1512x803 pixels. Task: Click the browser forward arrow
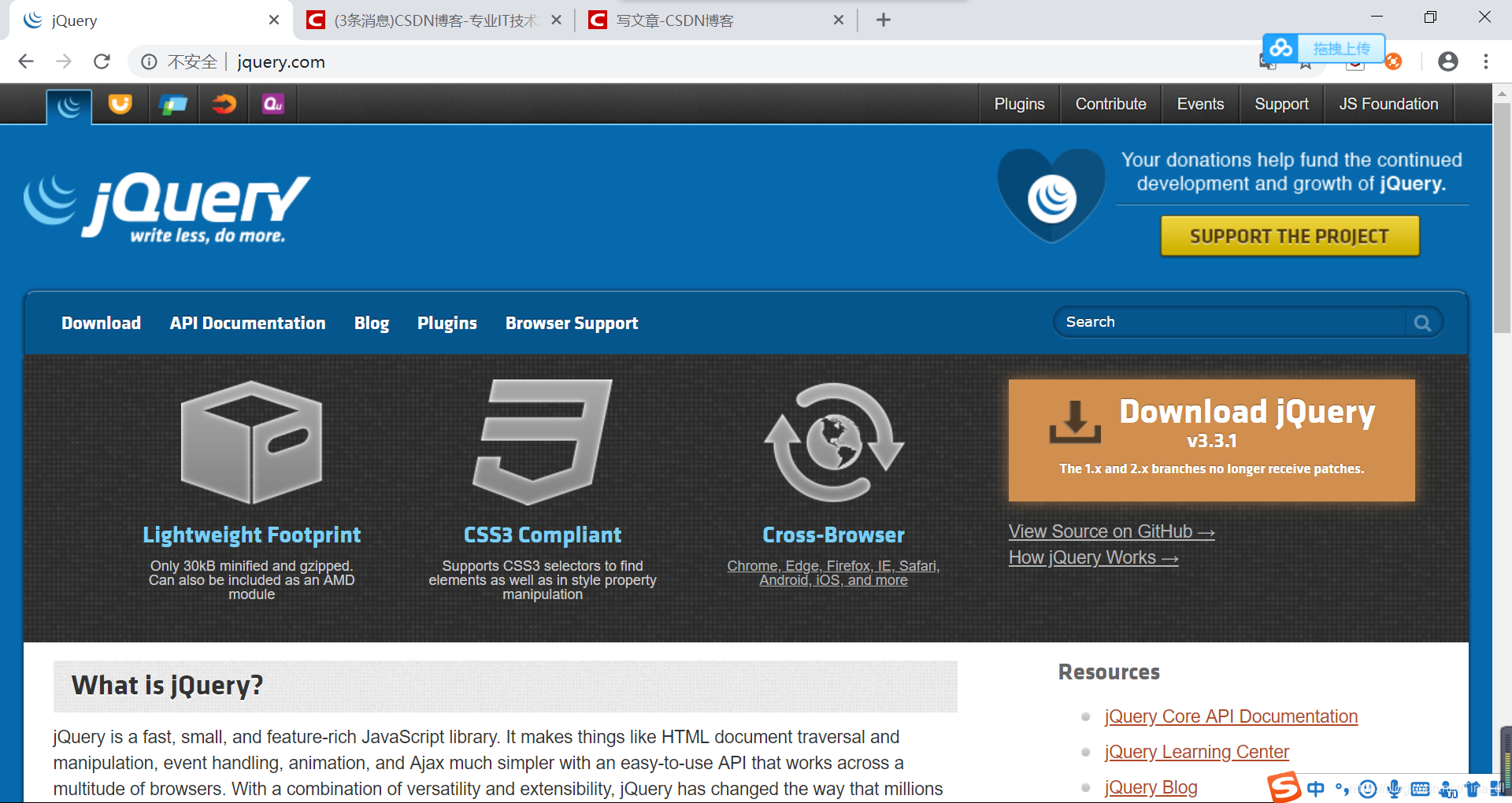click(64, 61)
